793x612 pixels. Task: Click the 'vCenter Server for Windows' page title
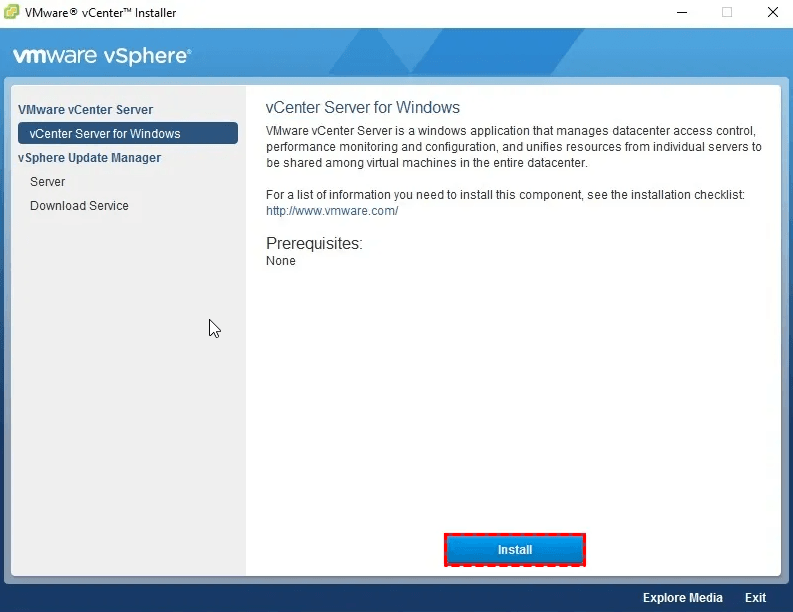363,107
